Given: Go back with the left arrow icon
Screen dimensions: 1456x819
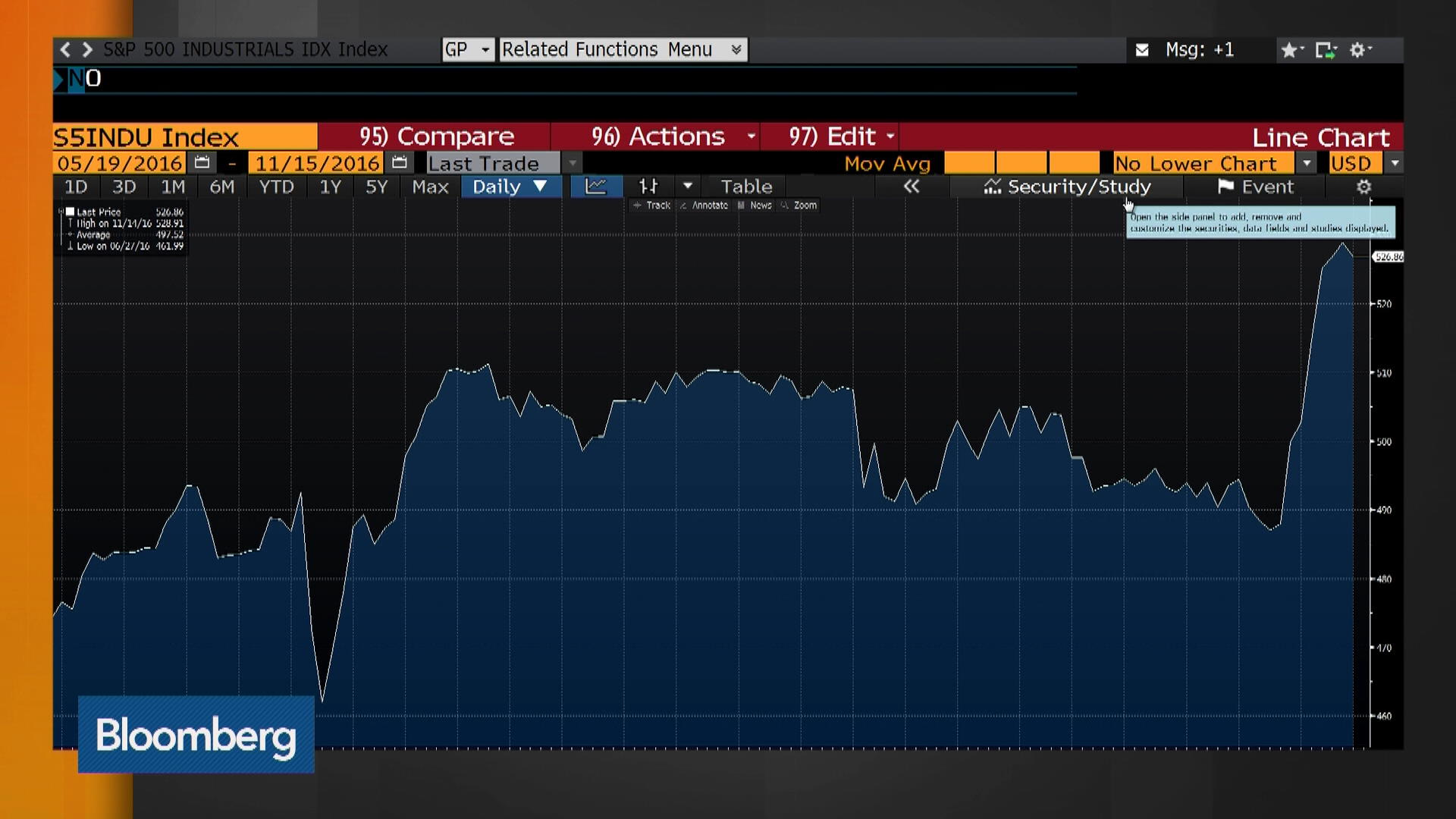Looking at the screenshot, I should [x=65, y=49].
